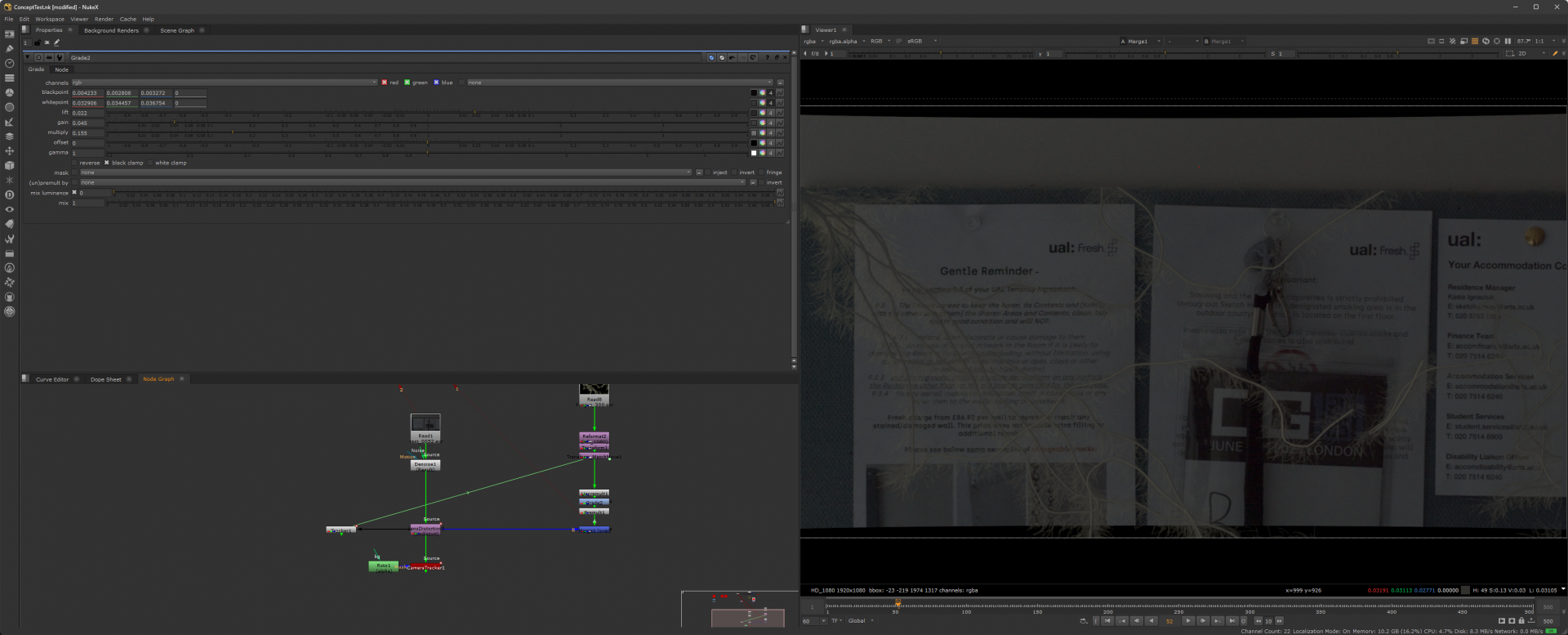Toggle the red channel checkbox
The height and width of the screenshot is (635, 1568).
[x=385, y=83]
